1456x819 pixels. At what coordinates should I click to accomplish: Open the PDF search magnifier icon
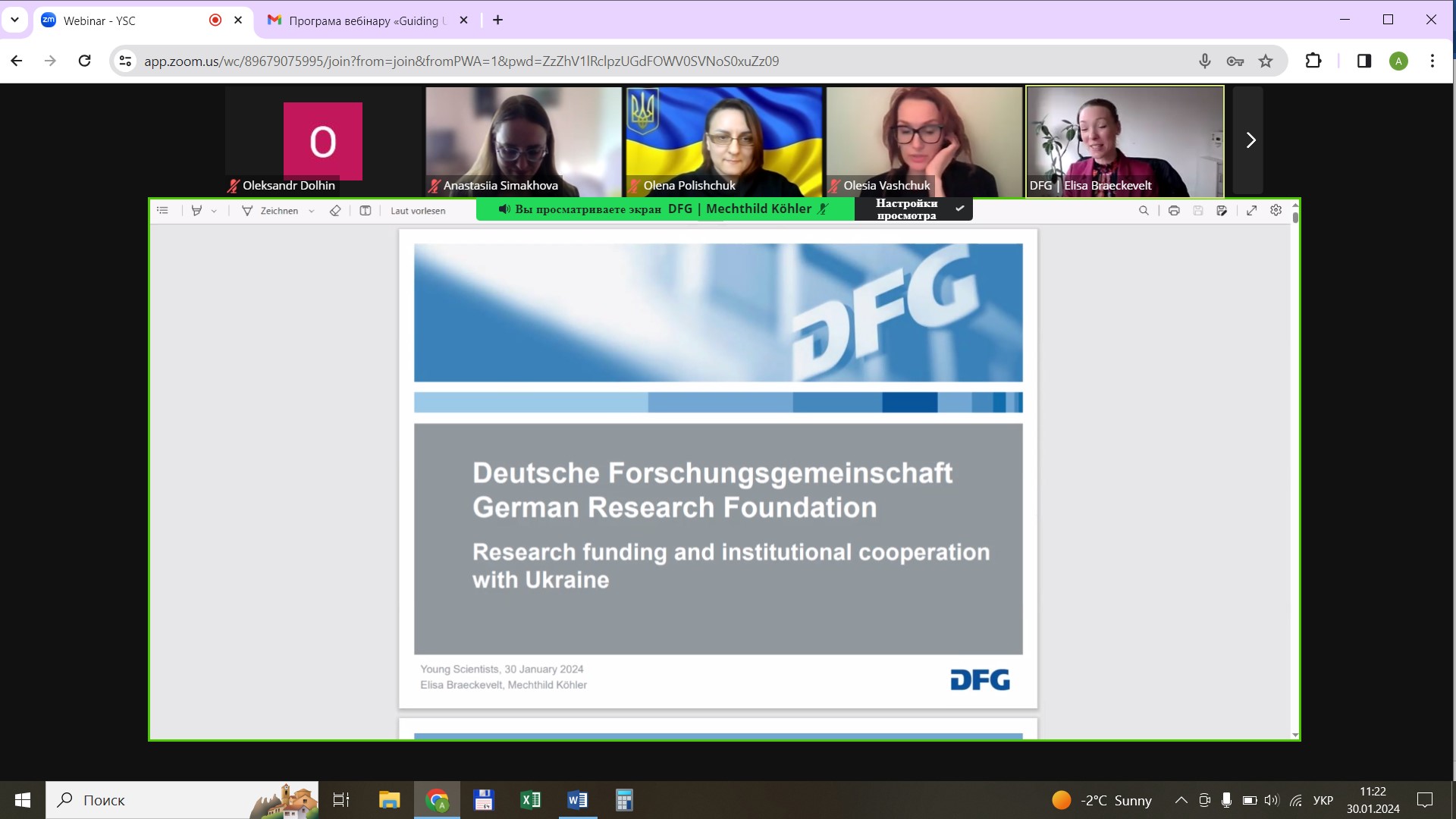point(1144,210)
